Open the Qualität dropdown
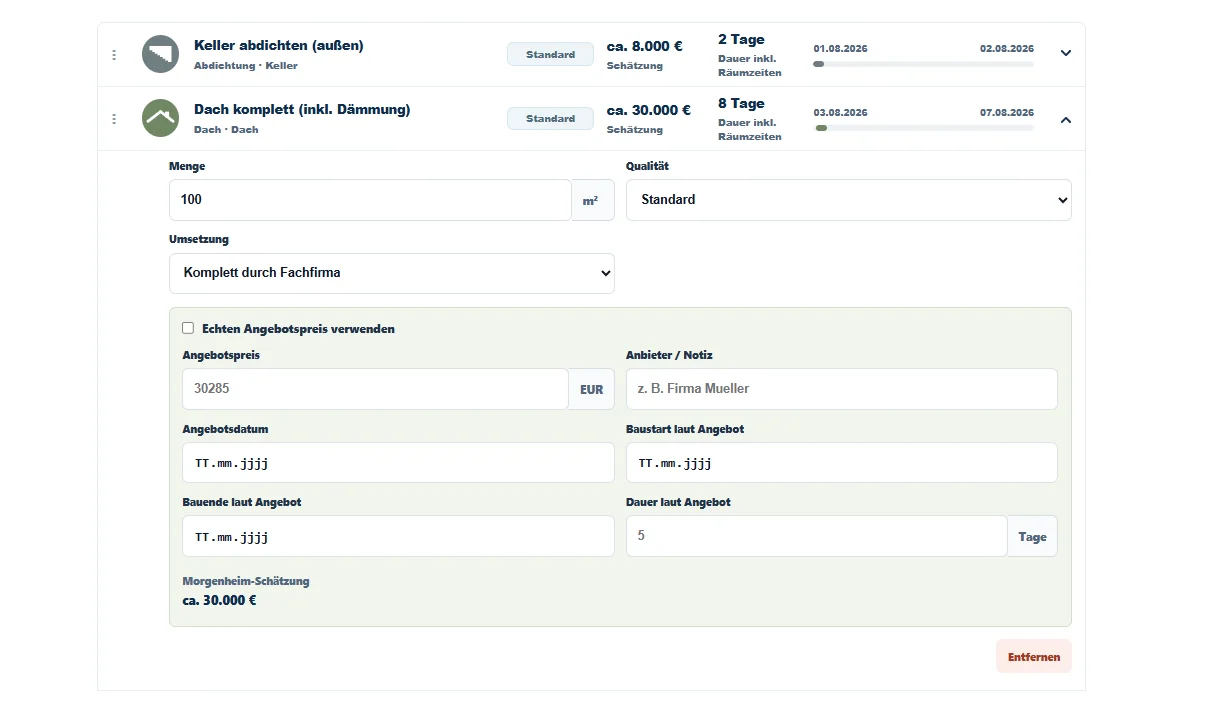 point(848,200)
